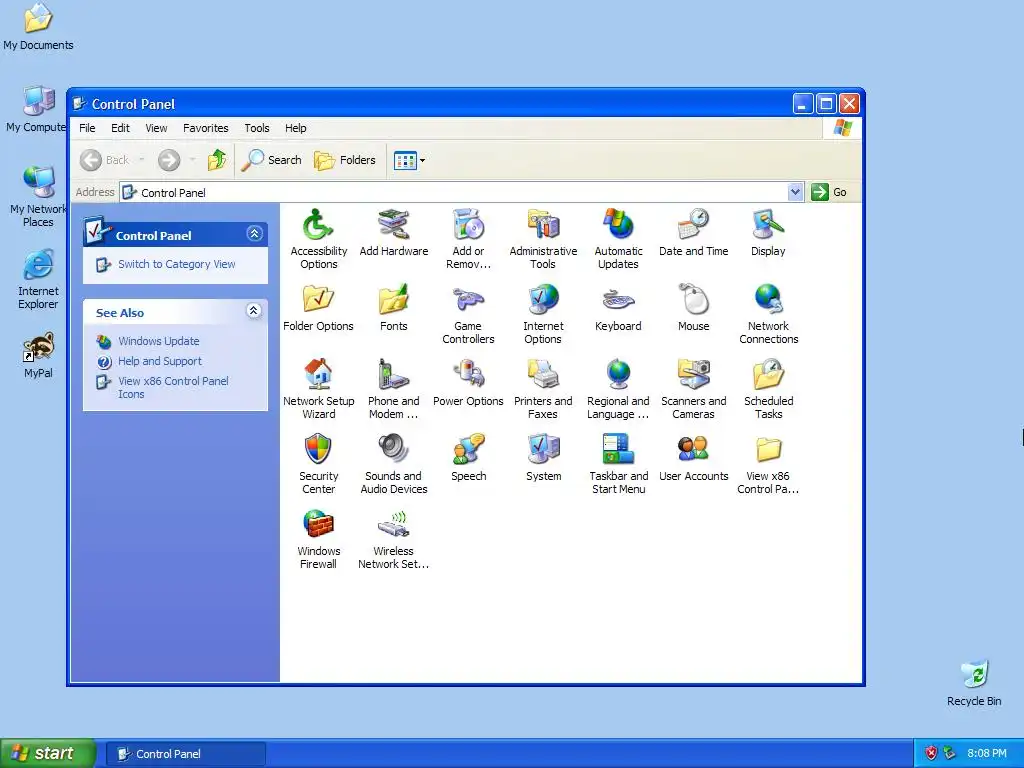The image size is (1024, 768).
Task: Open the View menu
Action: 156,128
